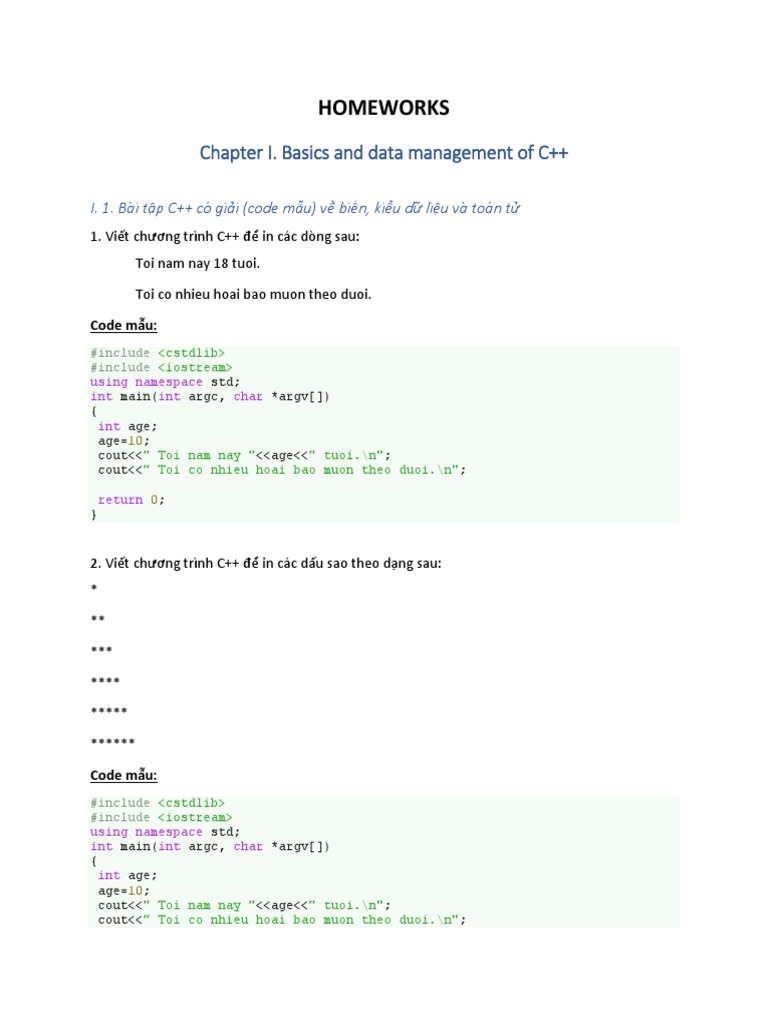The width and height of the screenshot is (768, 1024).
Task: Click first 'Code mẫu:' underlined label
Action: [123, 325]
